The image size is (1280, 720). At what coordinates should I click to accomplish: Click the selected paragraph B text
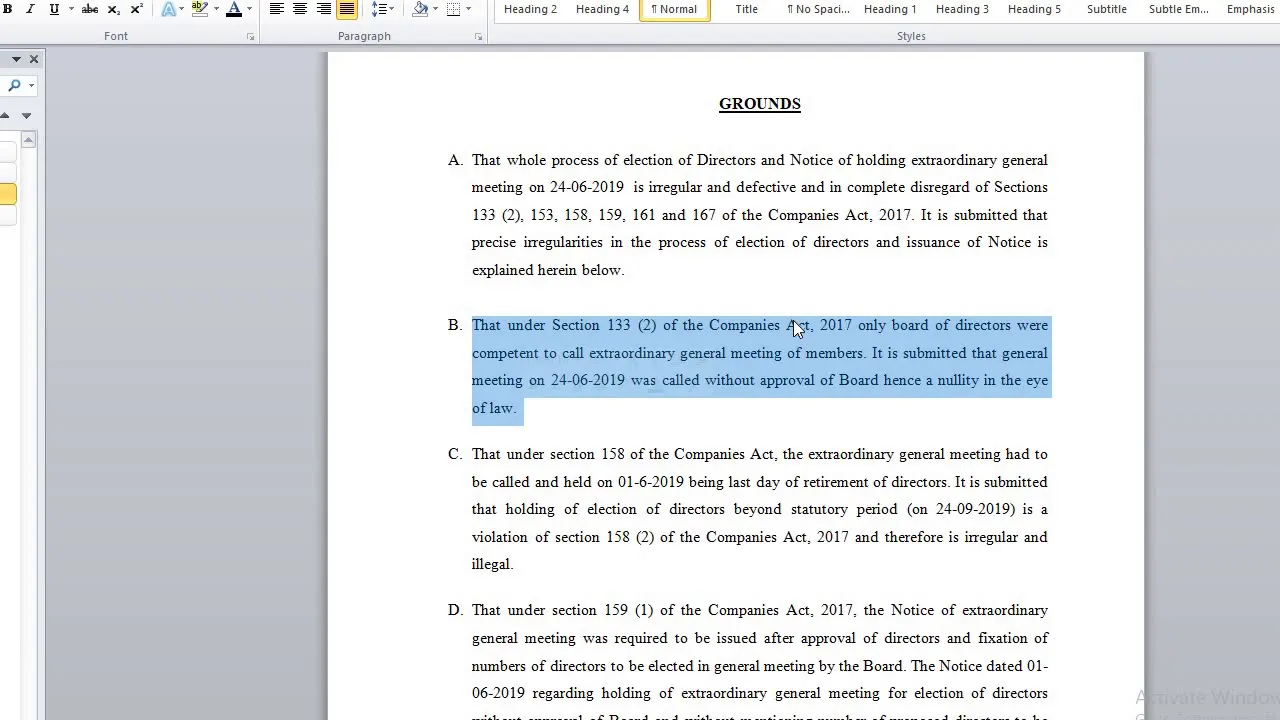[759, 366]
